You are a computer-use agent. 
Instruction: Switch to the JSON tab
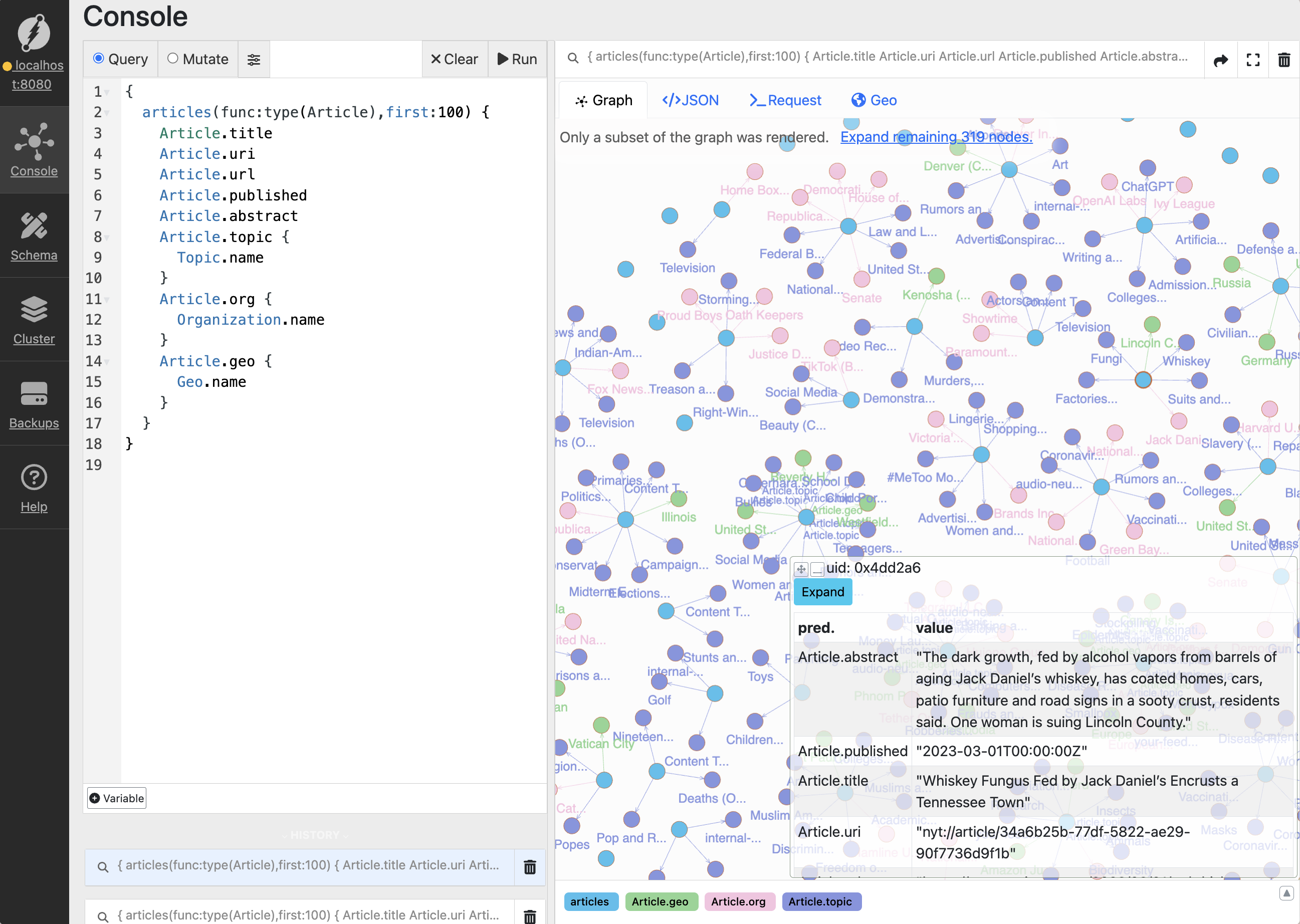point(690,100)
